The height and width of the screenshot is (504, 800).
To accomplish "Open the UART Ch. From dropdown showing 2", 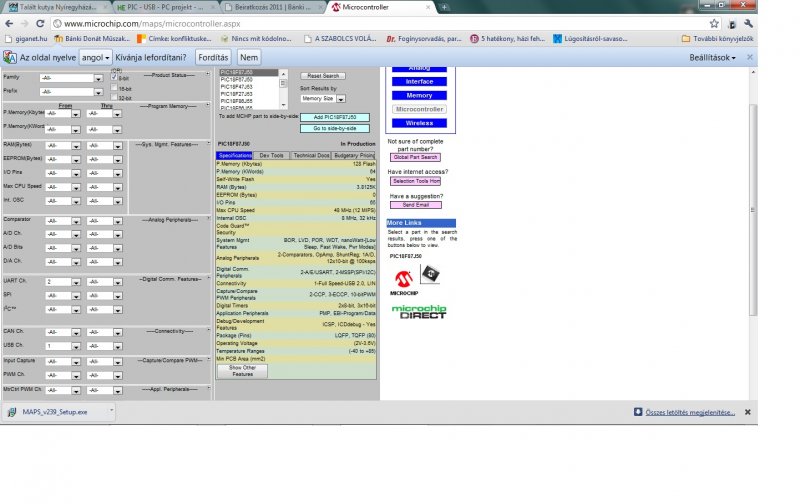I will pos(63,282).
